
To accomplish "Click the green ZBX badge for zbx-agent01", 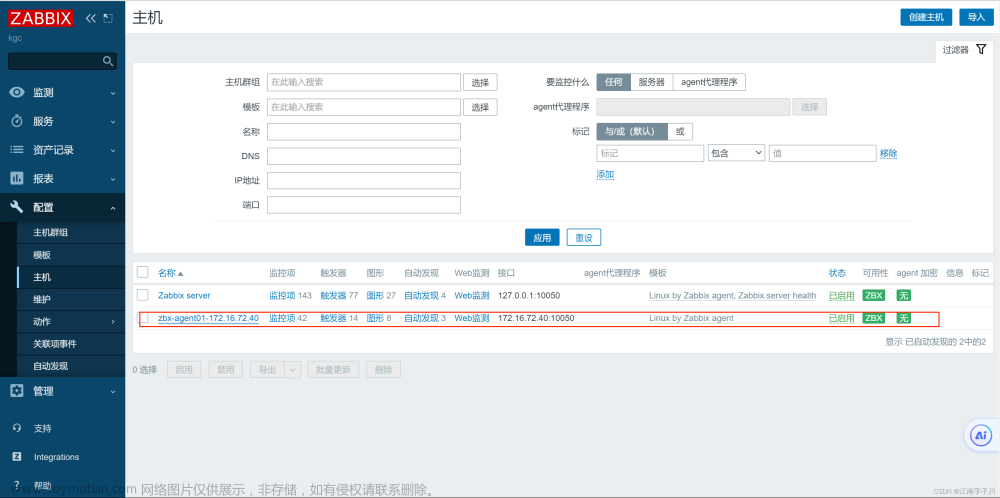I will [x=873, y=318].
